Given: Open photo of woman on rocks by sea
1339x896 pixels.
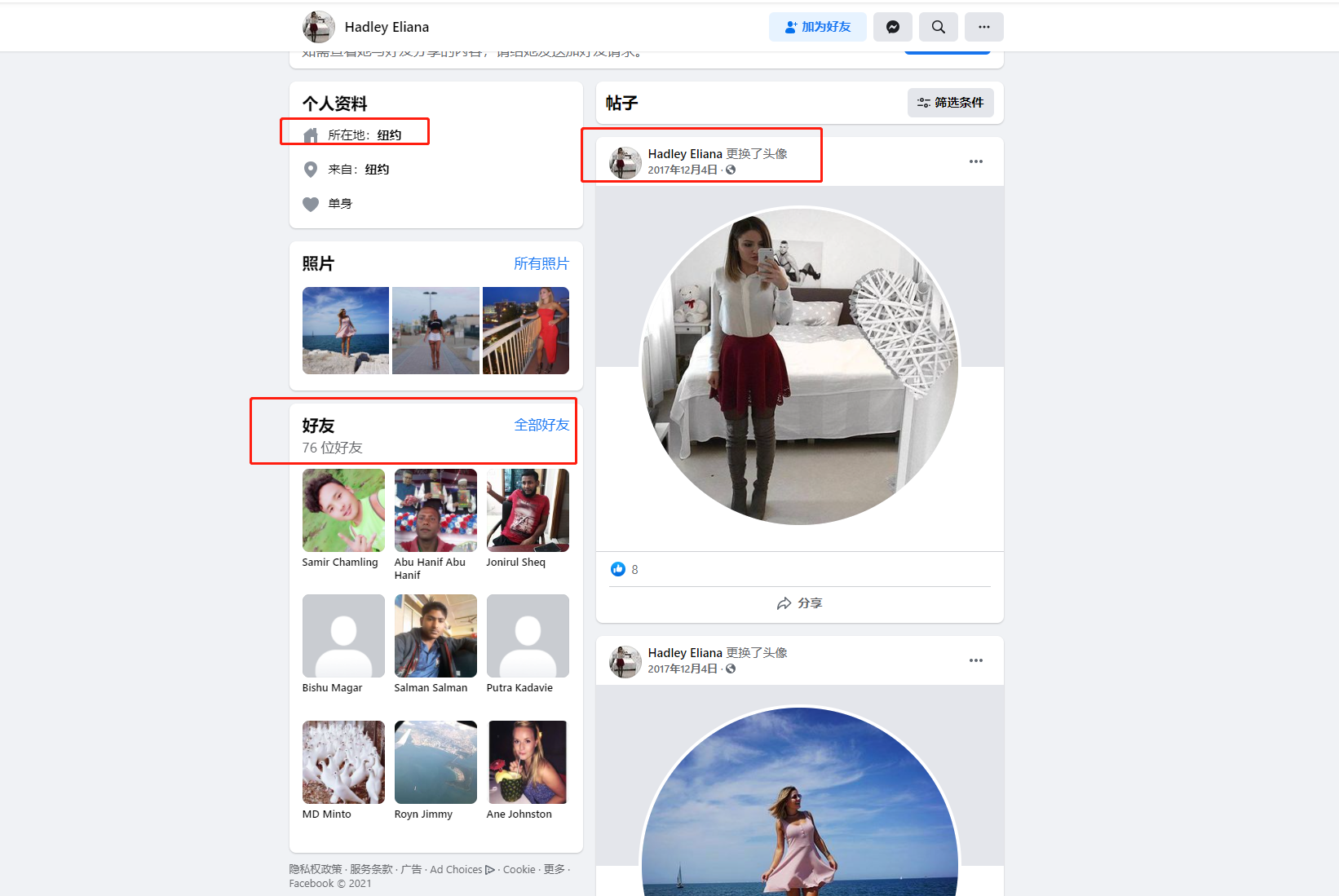Looking at the screenshot, I should 346,330.
